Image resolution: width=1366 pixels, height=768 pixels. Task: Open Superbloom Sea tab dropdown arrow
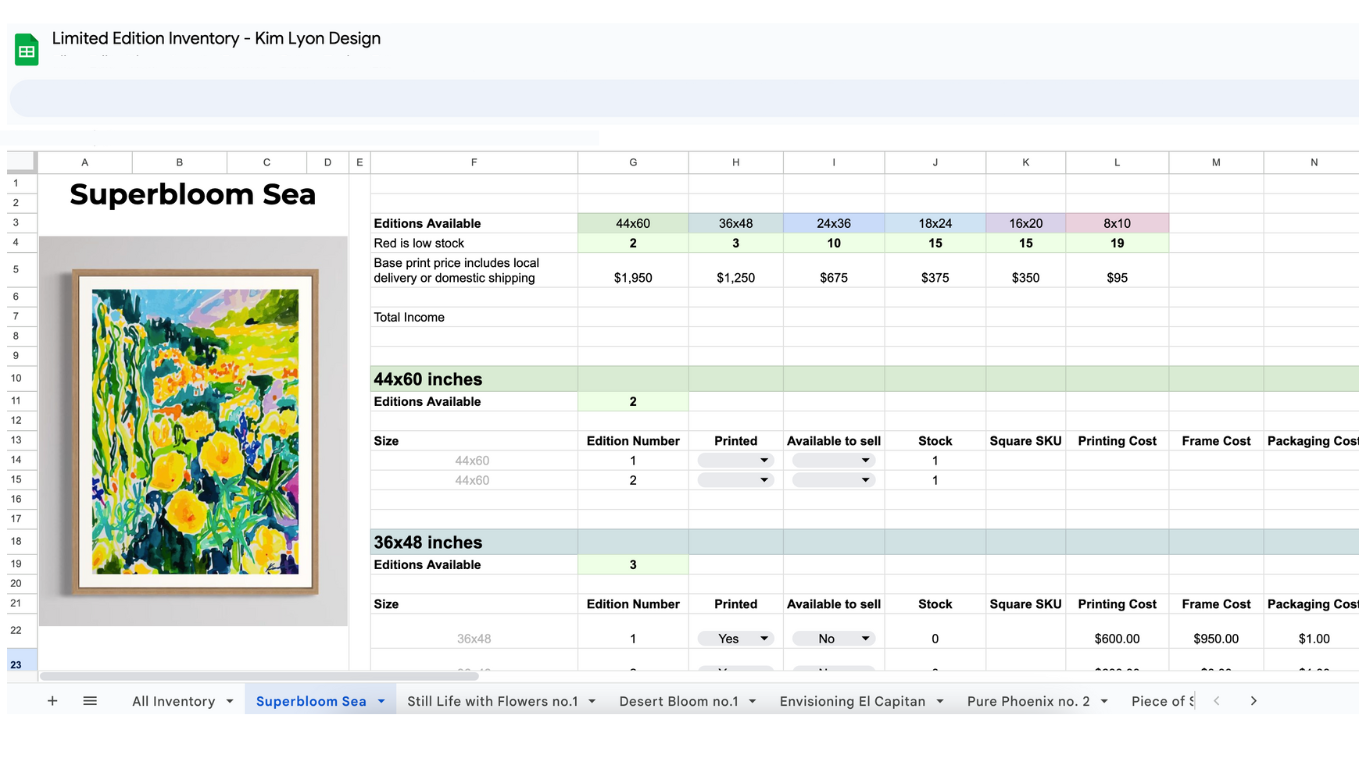[381, 701]
